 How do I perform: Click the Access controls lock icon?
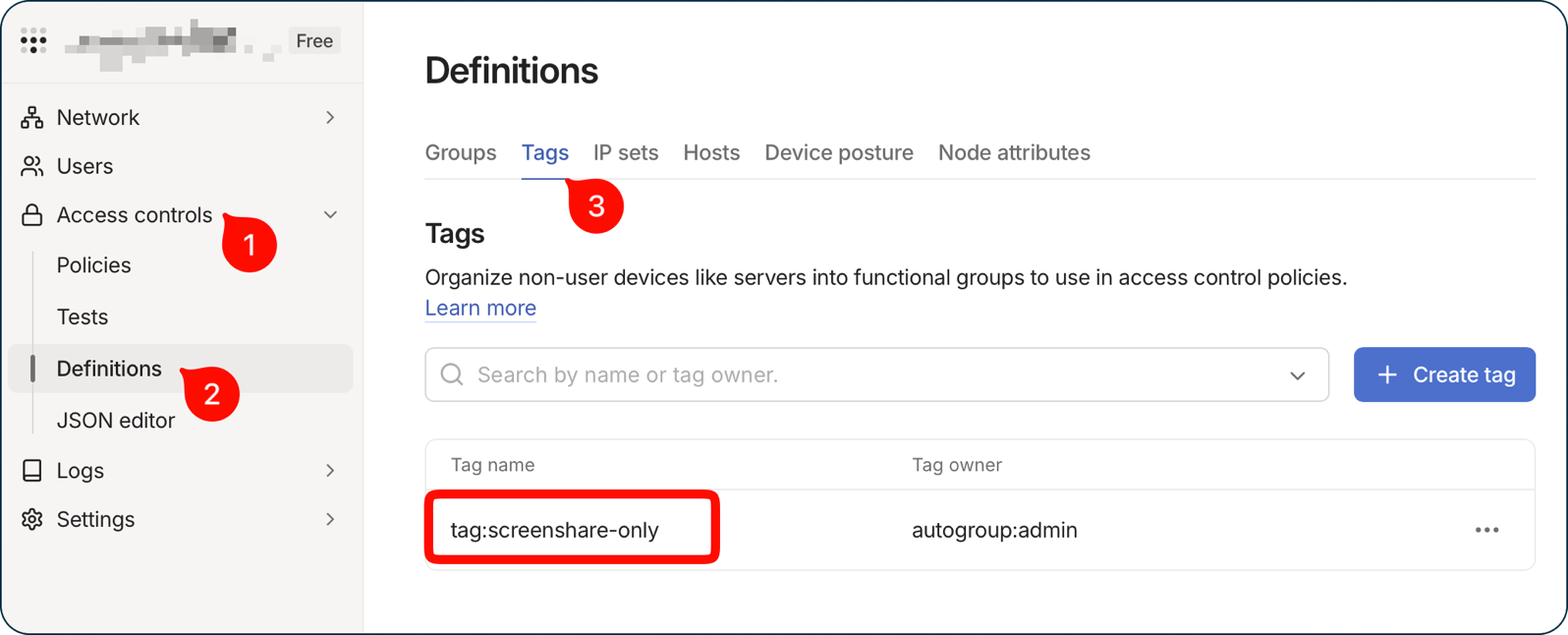point(32,214)
